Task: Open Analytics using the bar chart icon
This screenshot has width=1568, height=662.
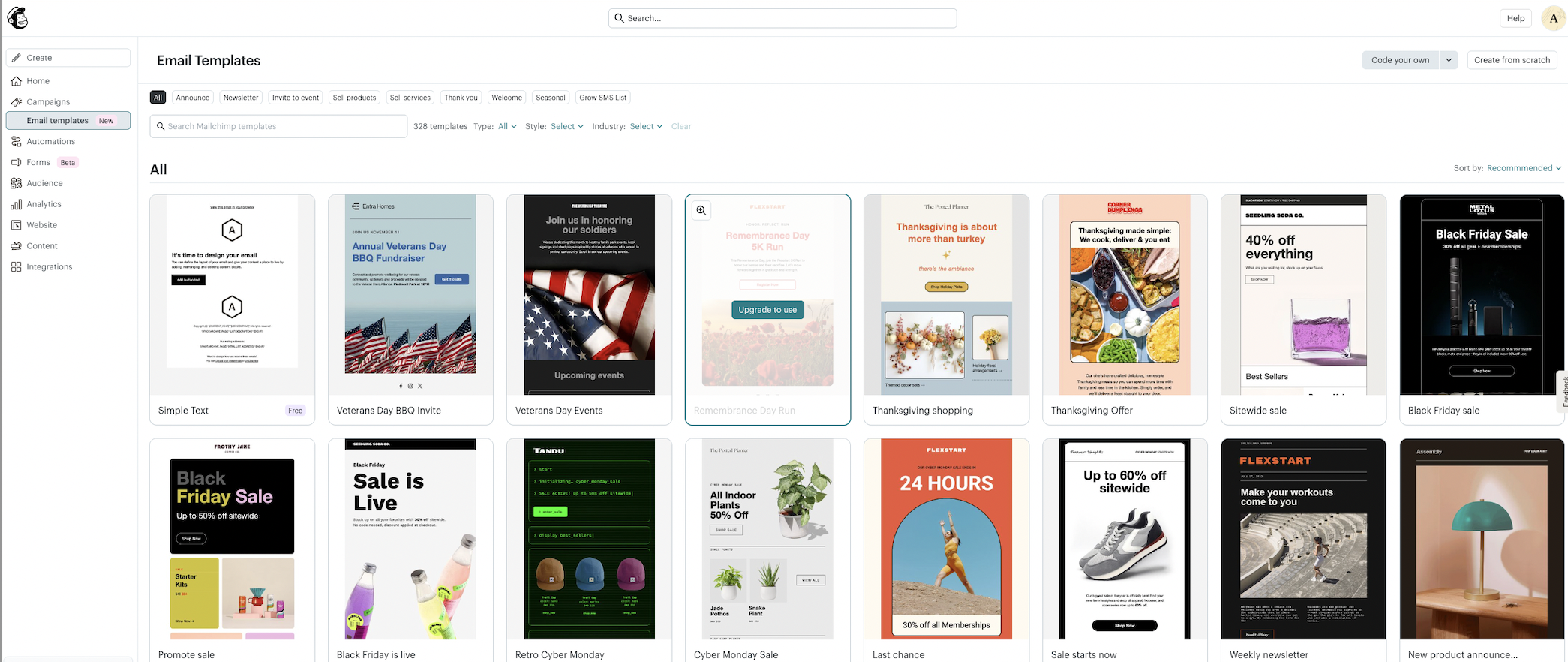Action: 17,204
